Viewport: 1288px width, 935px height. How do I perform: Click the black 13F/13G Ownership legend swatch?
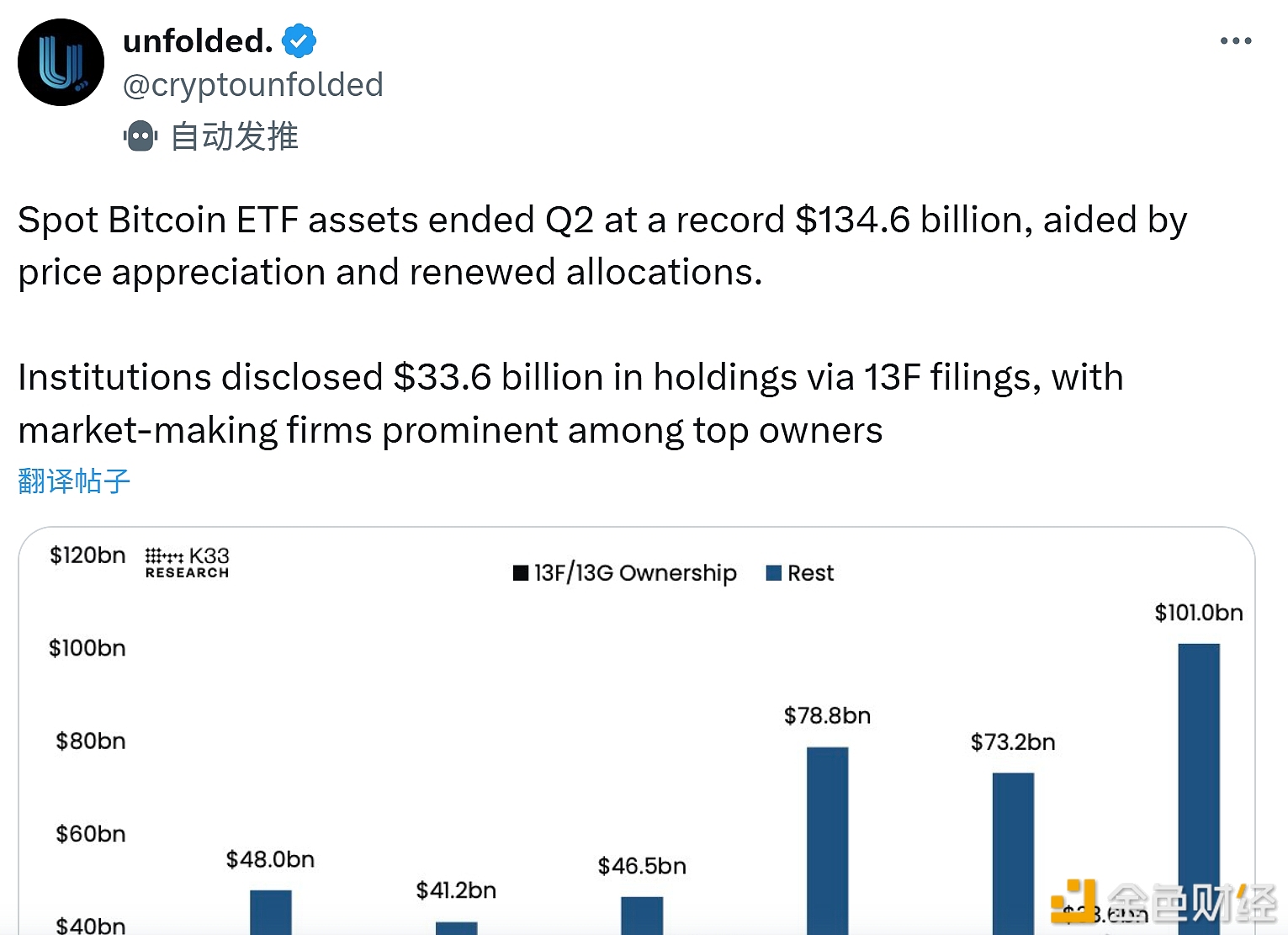tap(521, 573)
